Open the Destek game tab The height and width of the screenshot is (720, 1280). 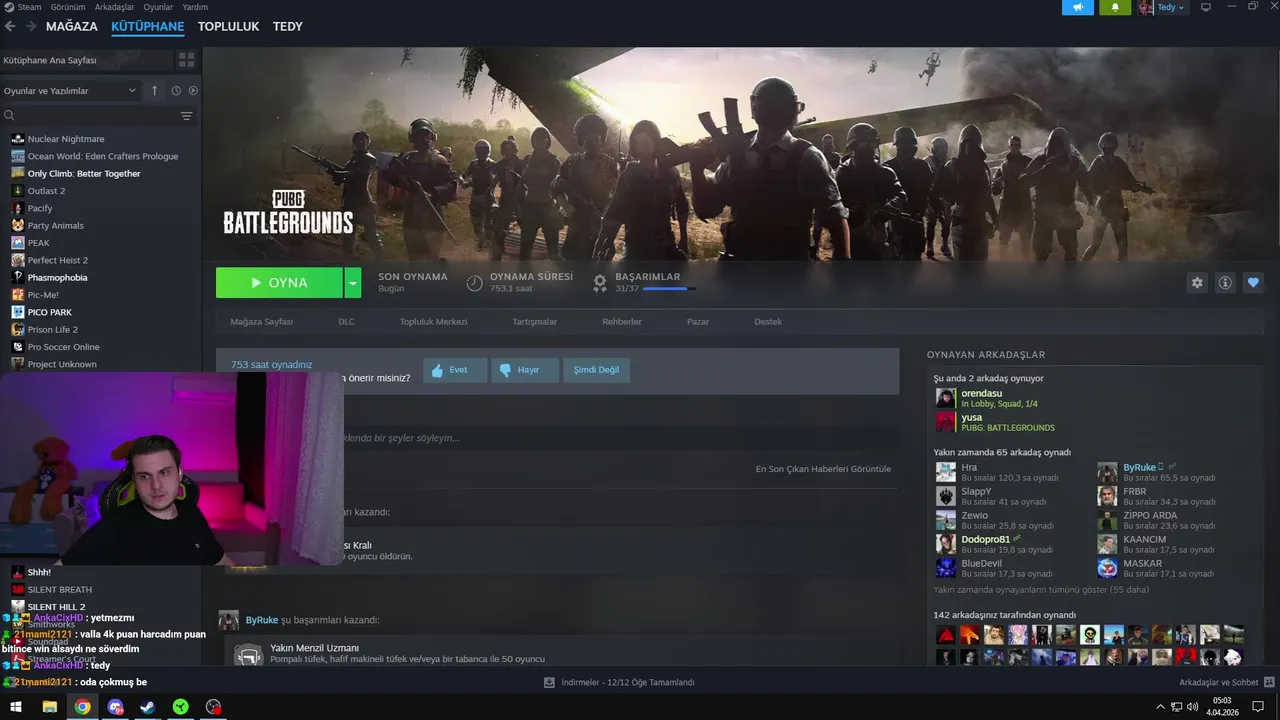pyautogui.click(x=768, y=322)
